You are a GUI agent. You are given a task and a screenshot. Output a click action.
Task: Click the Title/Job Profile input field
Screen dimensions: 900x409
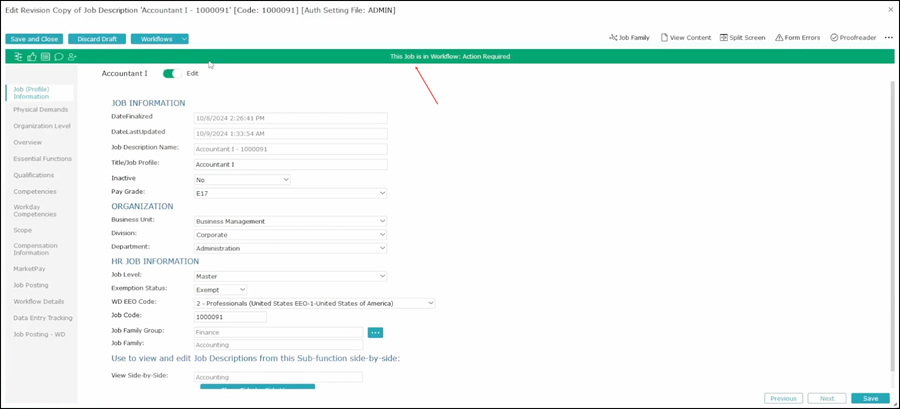coord(290,163)
